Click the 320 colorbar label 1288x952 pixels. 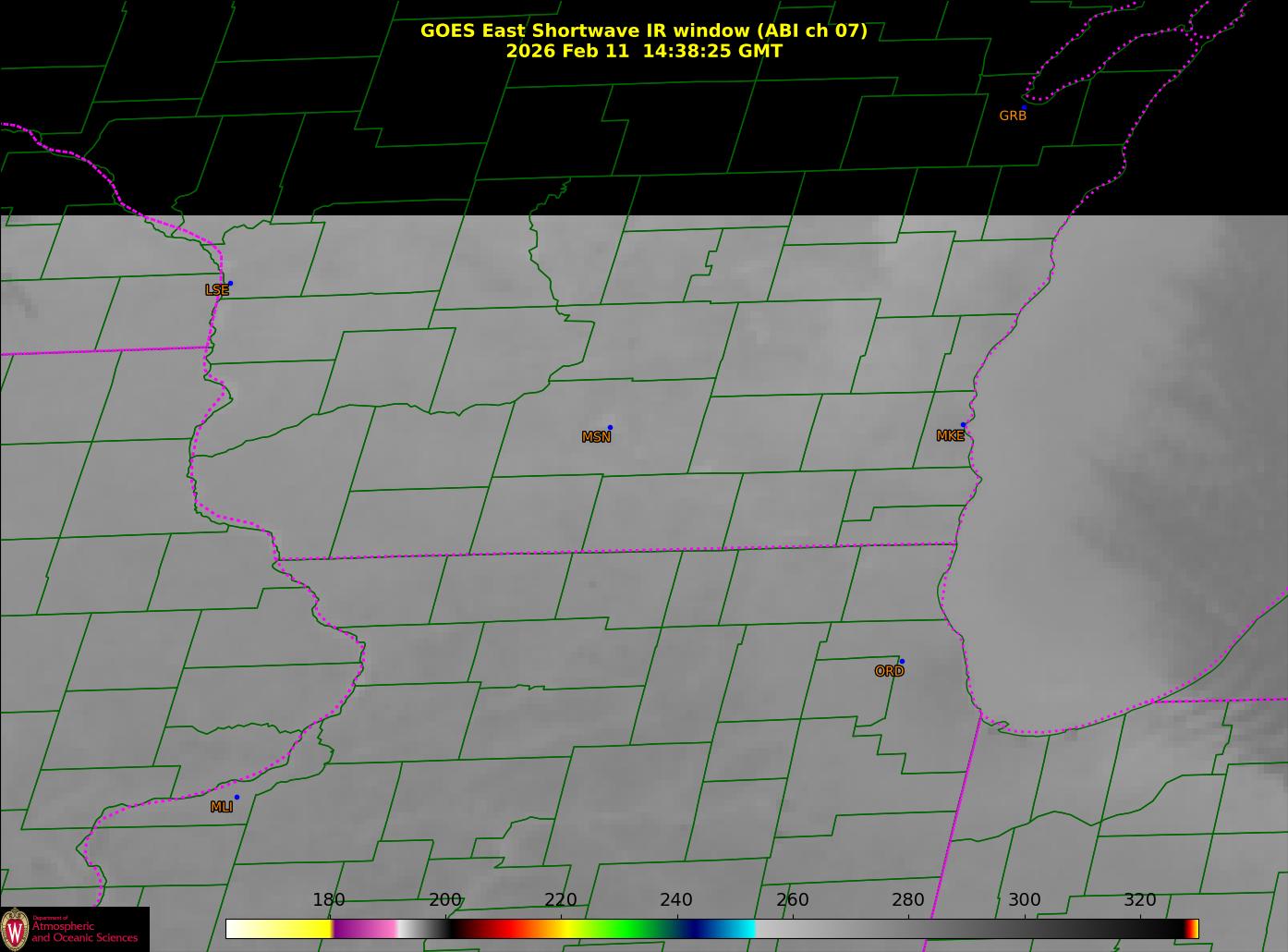(1140, 899)
